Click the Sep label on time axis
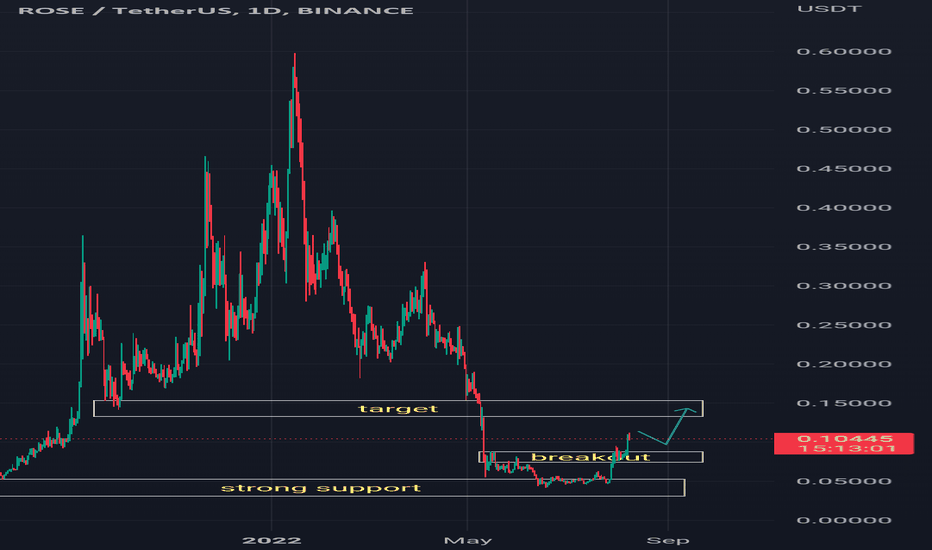The width and height of the screenshot is (932, 550). click(668, 540)
